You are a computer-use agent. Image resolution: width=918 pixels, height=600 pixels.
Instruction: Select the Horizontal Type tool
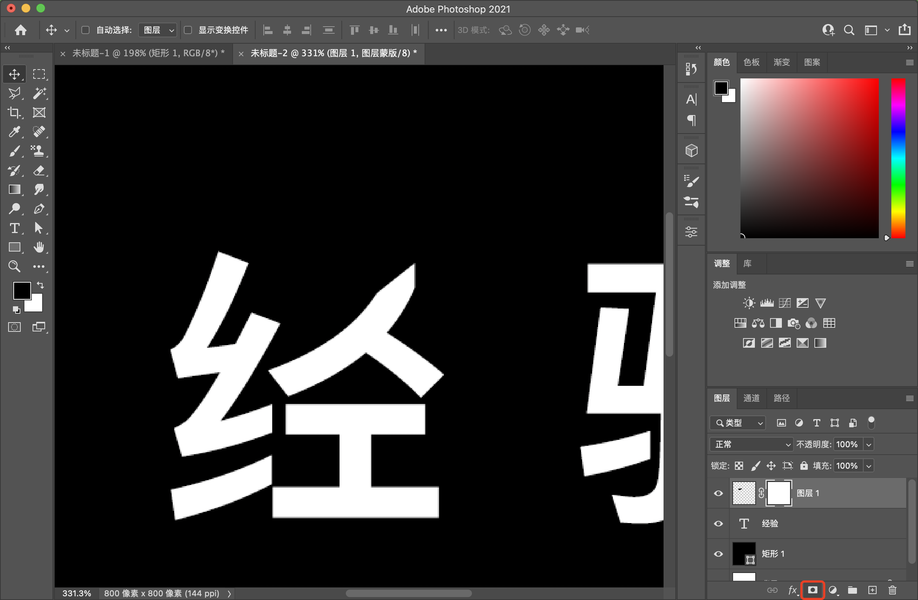[15, 228]
